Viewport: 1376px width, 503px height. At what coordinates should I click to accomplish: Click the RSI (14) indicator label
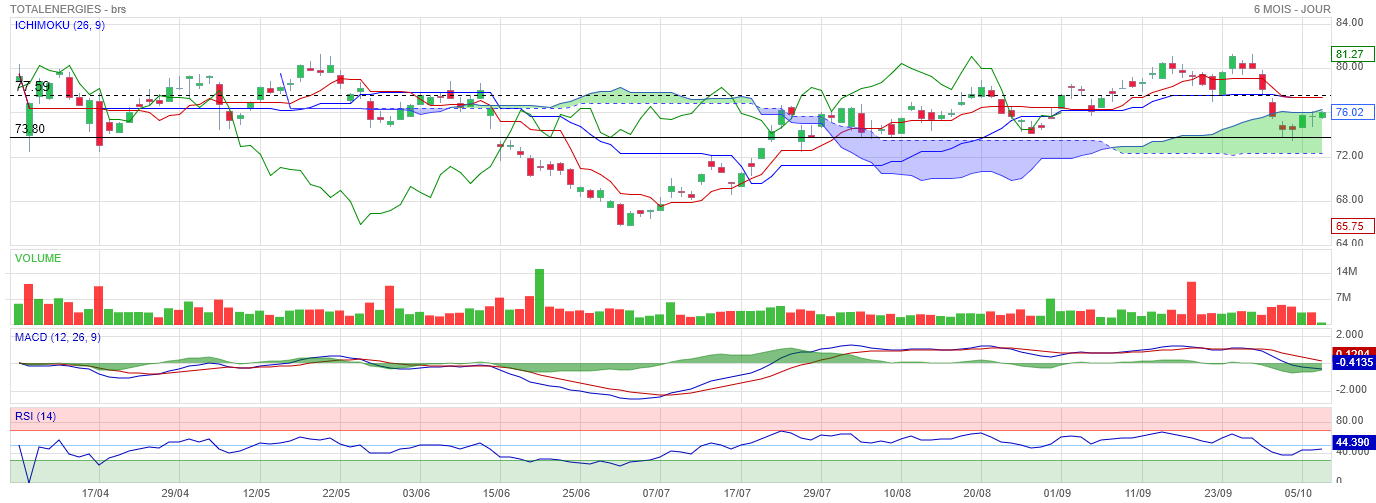[35, 416]
